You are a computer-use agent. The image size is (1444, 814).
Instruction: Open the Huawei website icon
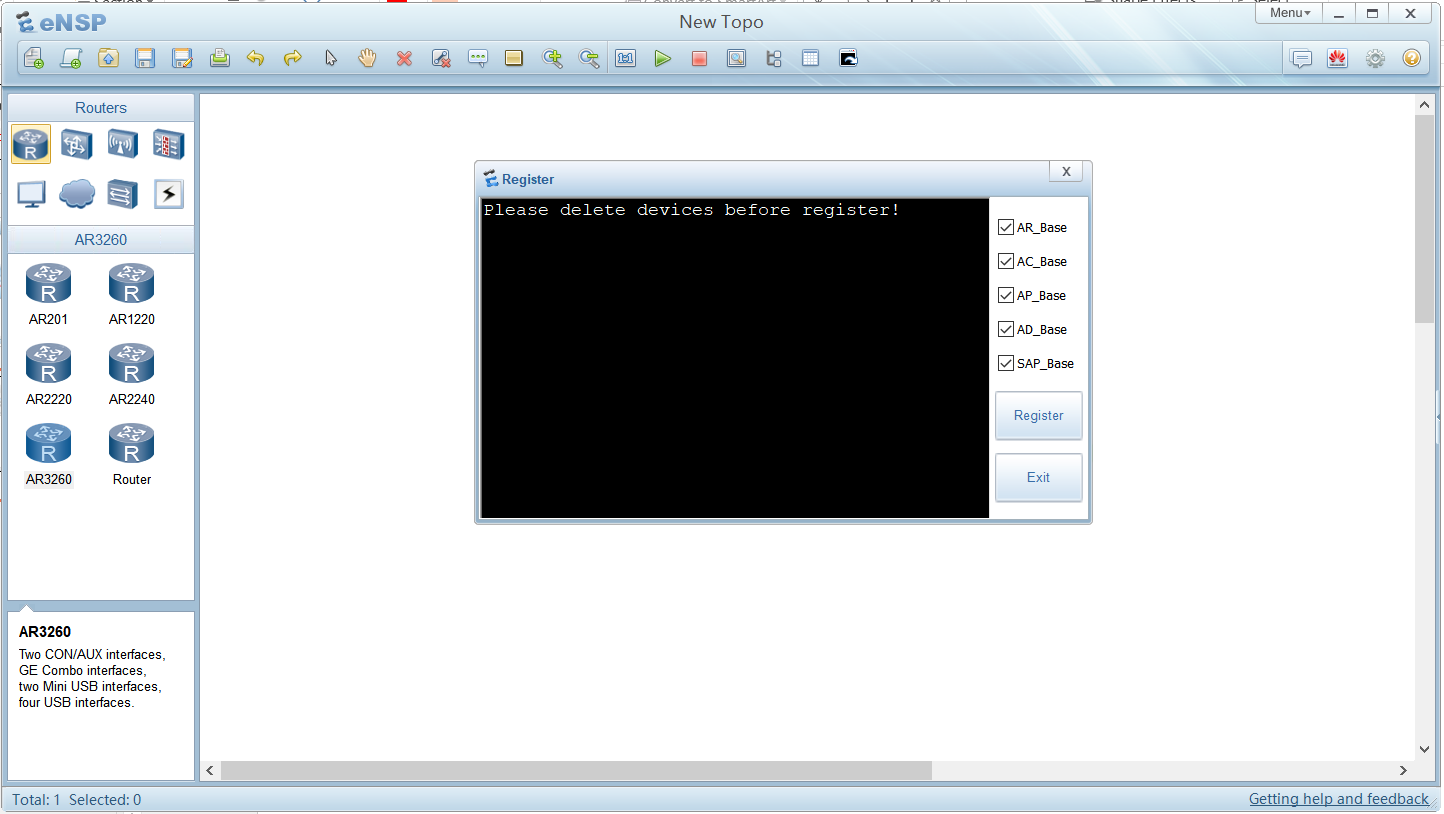[1337, 58]
